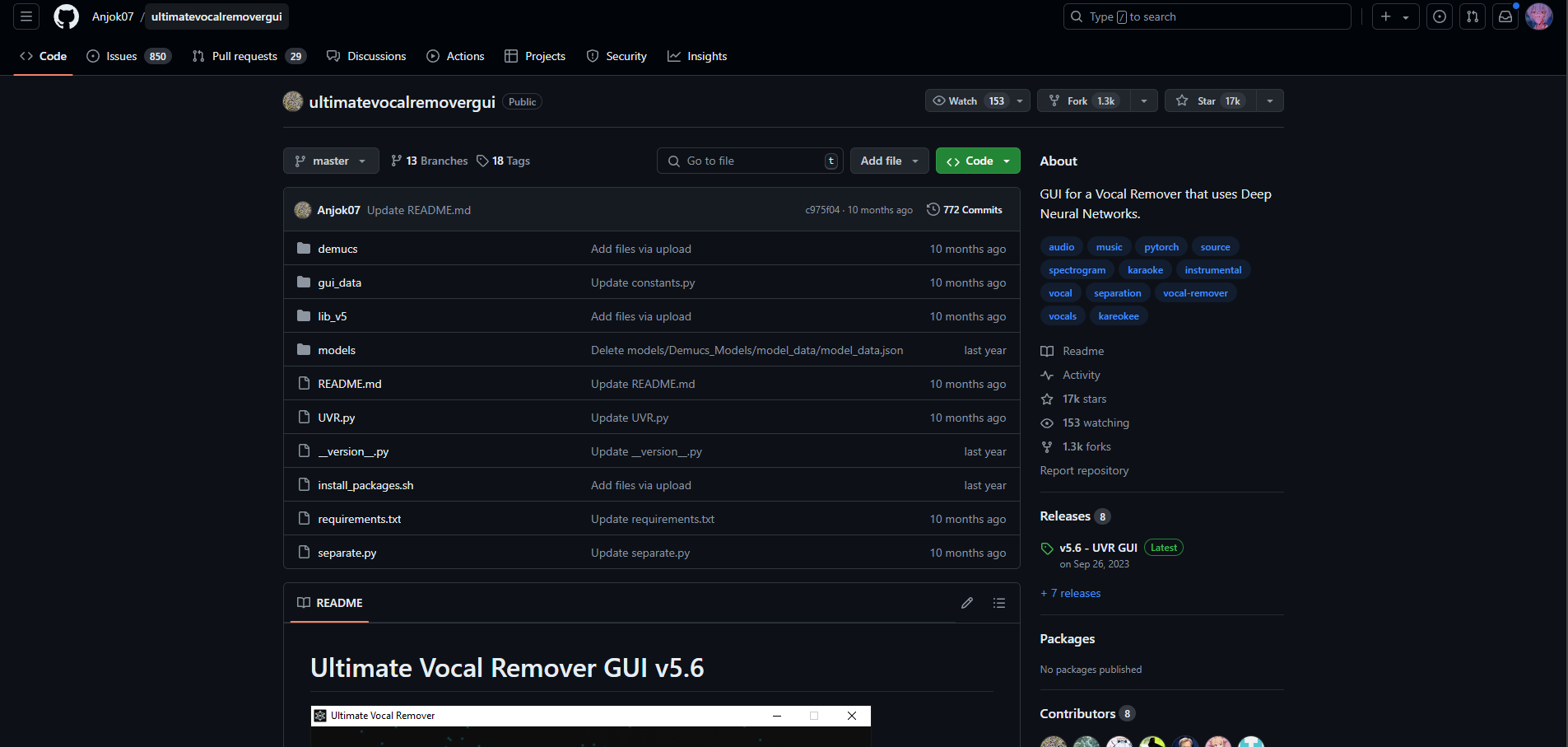View the 13 Branches list
The height and width of the screenshot is (747, 1568).
[429, 161]
